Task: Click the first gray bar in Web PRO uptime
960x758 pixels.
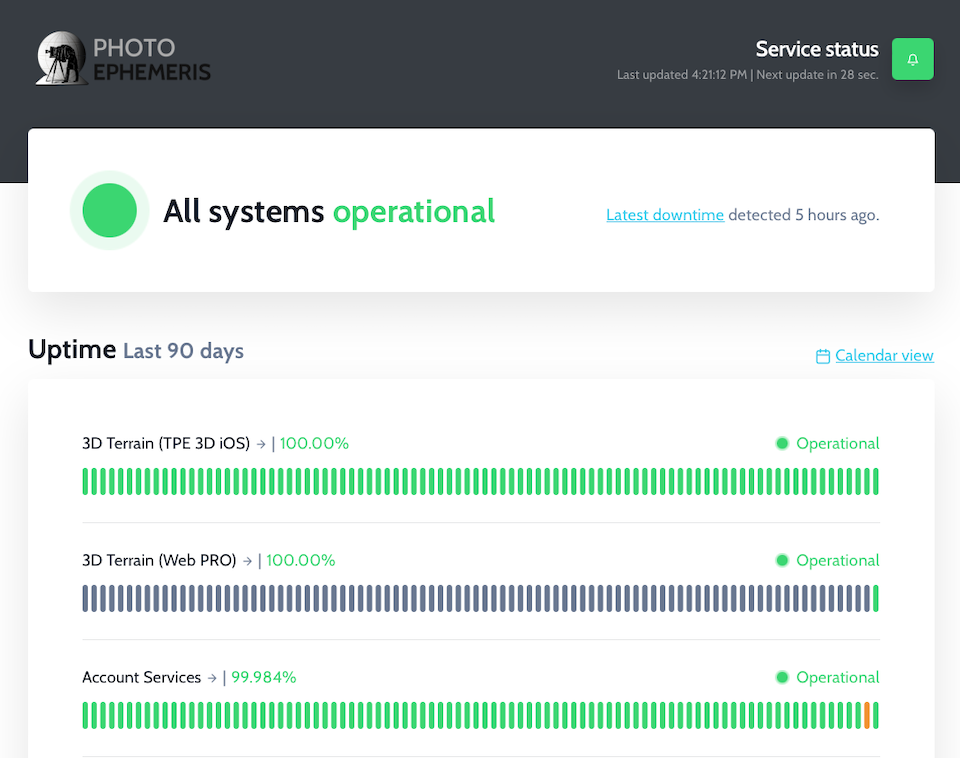Action: (x=85, y=598)
